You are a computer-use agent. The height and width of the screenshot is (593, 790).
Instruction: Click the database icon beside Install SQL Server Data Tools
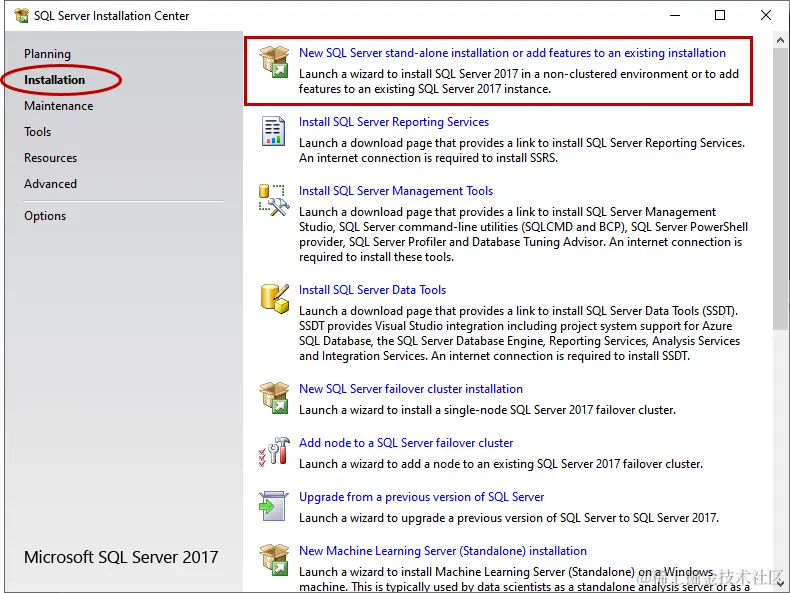click(275, 298)
